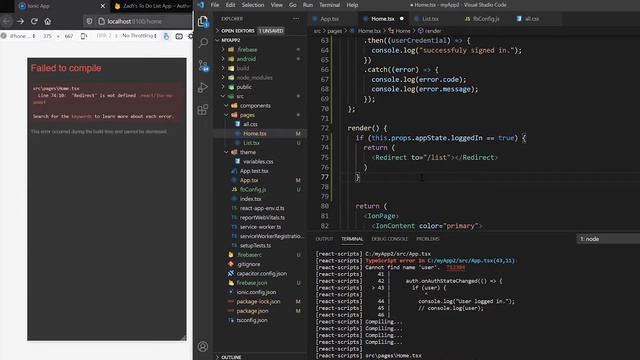Switch to the fbConfig.js editor tab
This screenshot has width=640, height=360.
point(486,19)
